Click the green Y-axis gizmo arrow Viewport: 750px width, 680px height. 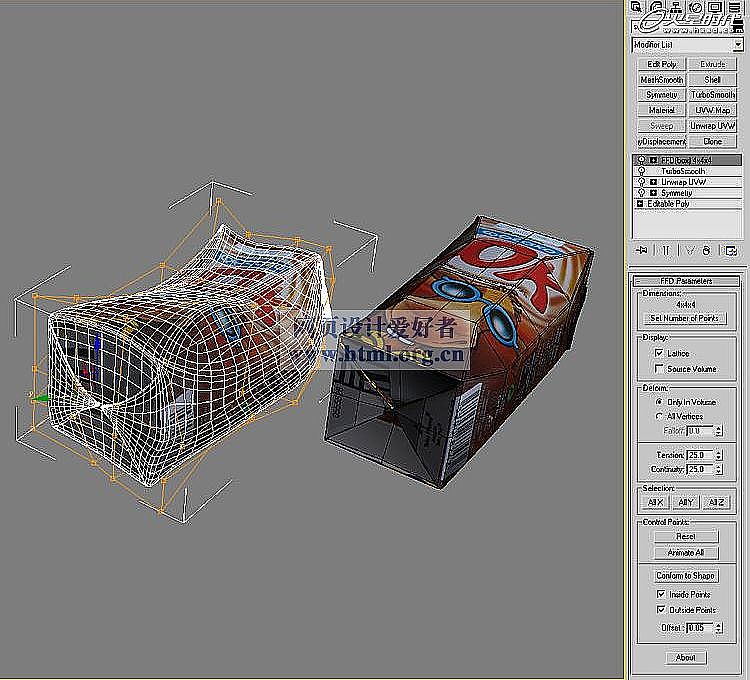39,397
